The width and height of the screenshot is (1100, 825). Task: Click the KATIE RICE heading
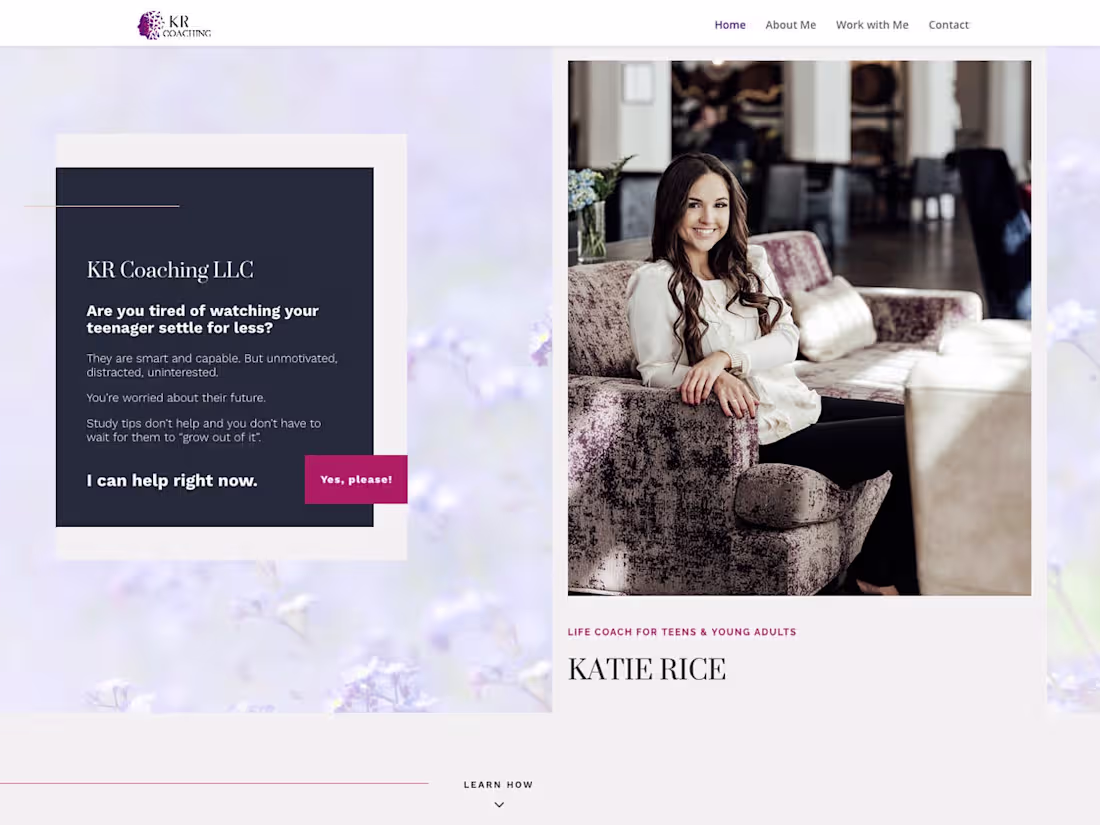[x=646, y=668]
